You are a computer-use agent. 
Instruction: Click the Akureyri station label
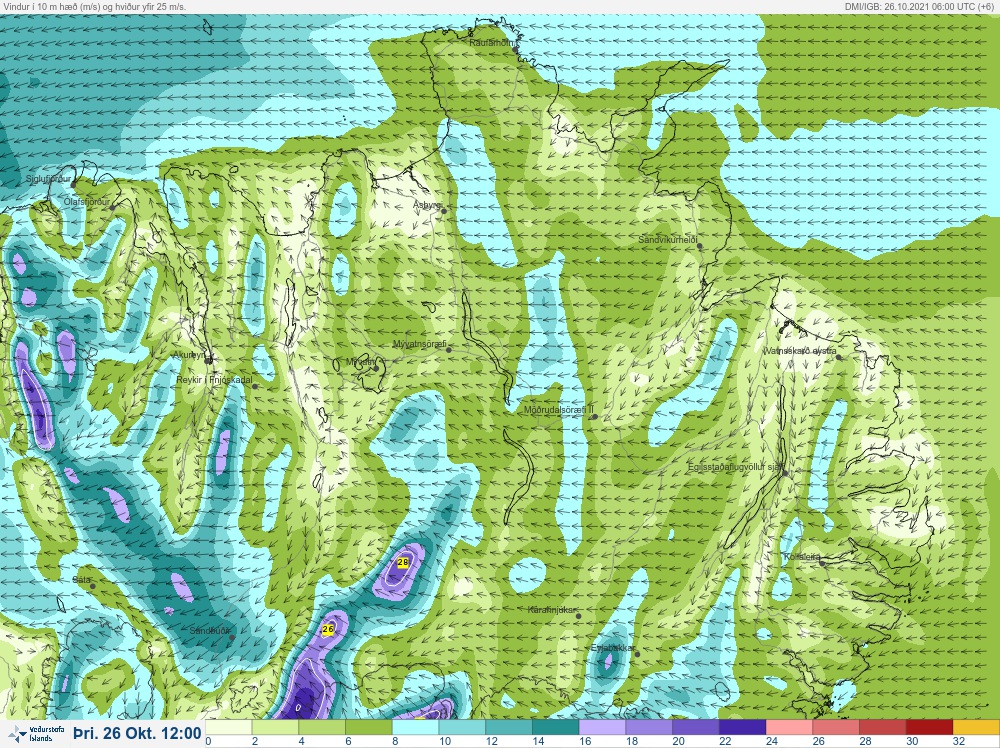(189, 355)
